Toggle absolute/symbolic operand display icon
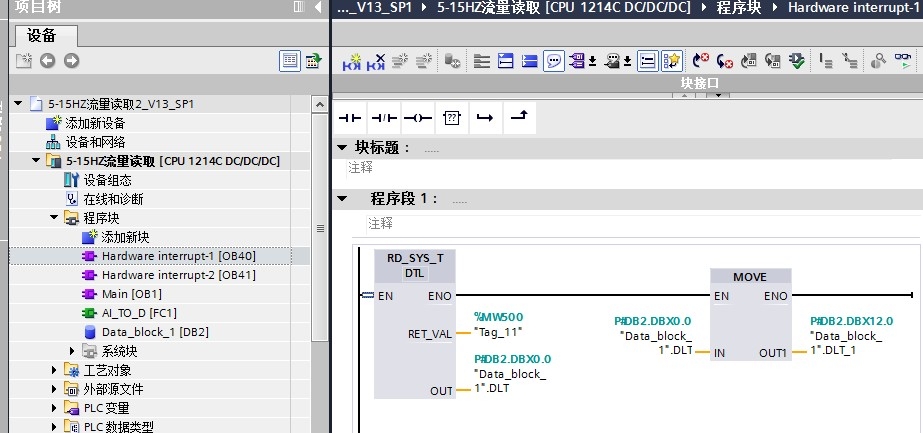Image resolution: width=923 pixels, height=433 pixels. pos(577,61)
